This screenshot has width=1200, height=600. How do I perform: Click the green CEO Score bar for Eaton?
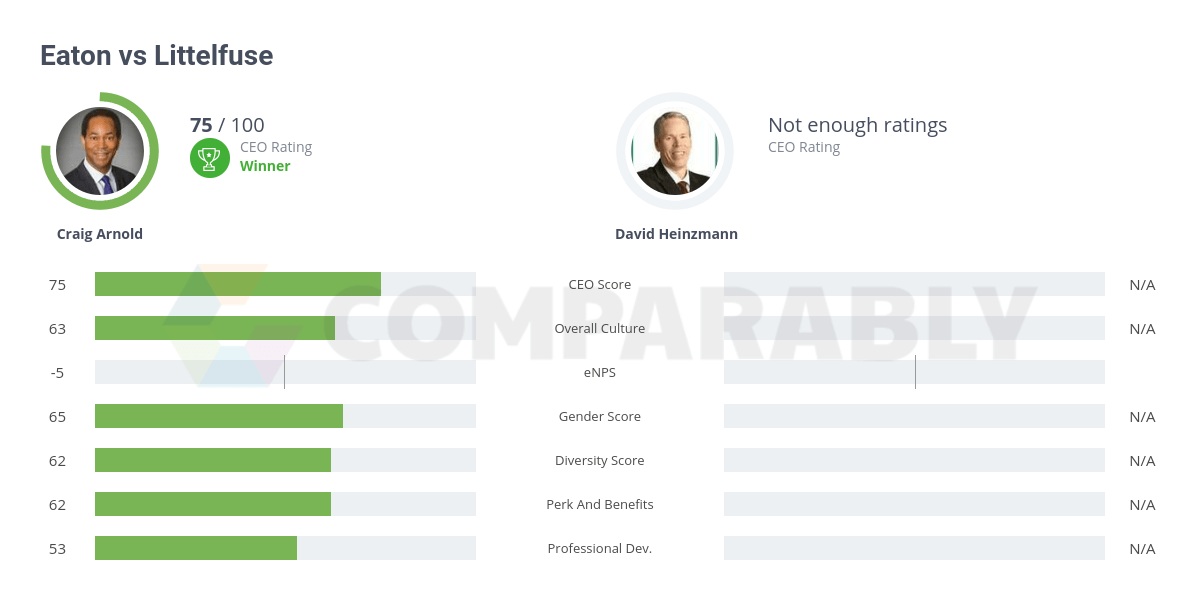(x=238, y=284)
